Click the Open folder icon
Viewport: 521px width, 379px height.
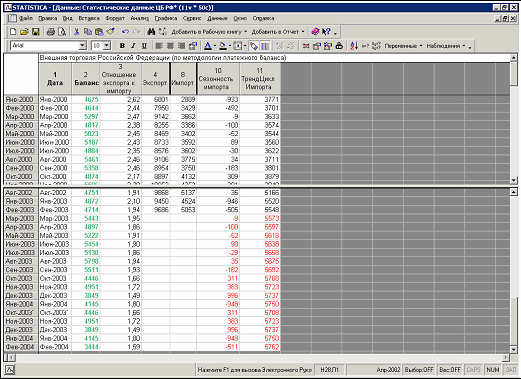[x=24, y=32]
